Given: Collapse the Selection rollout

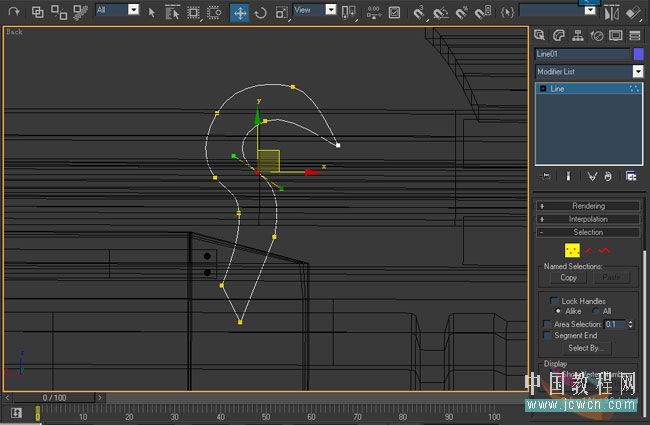Looking at the screenshot, I should tap(588, 233).
